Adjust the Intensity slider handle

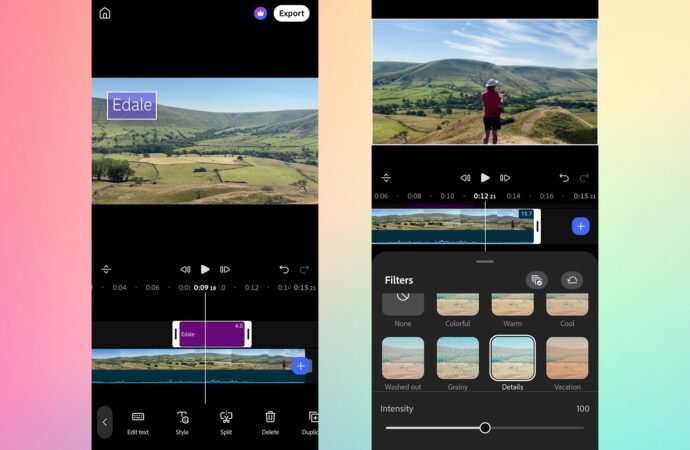tap(485, 428)
